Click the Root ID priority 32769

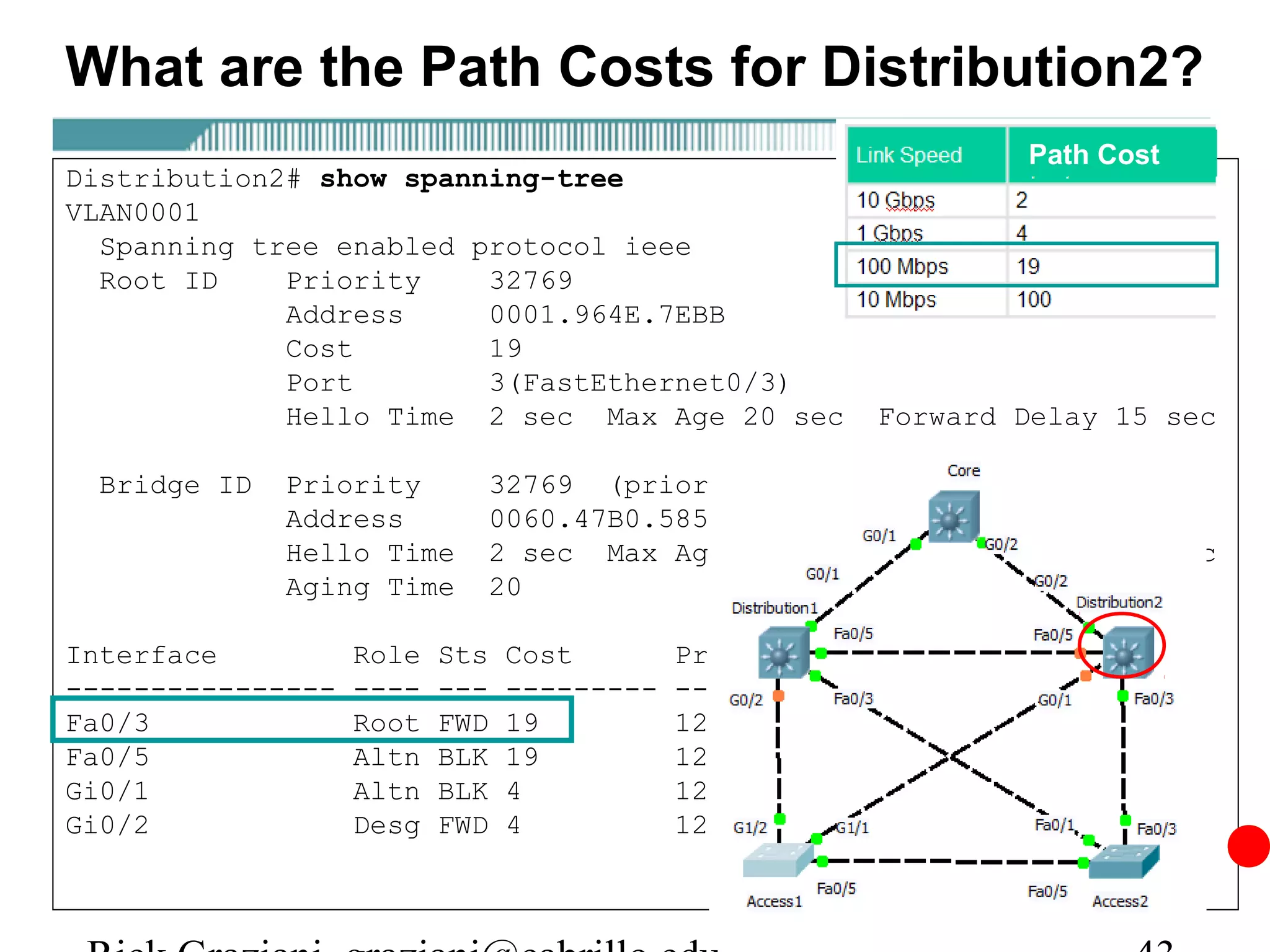click(x=531, y=281)
